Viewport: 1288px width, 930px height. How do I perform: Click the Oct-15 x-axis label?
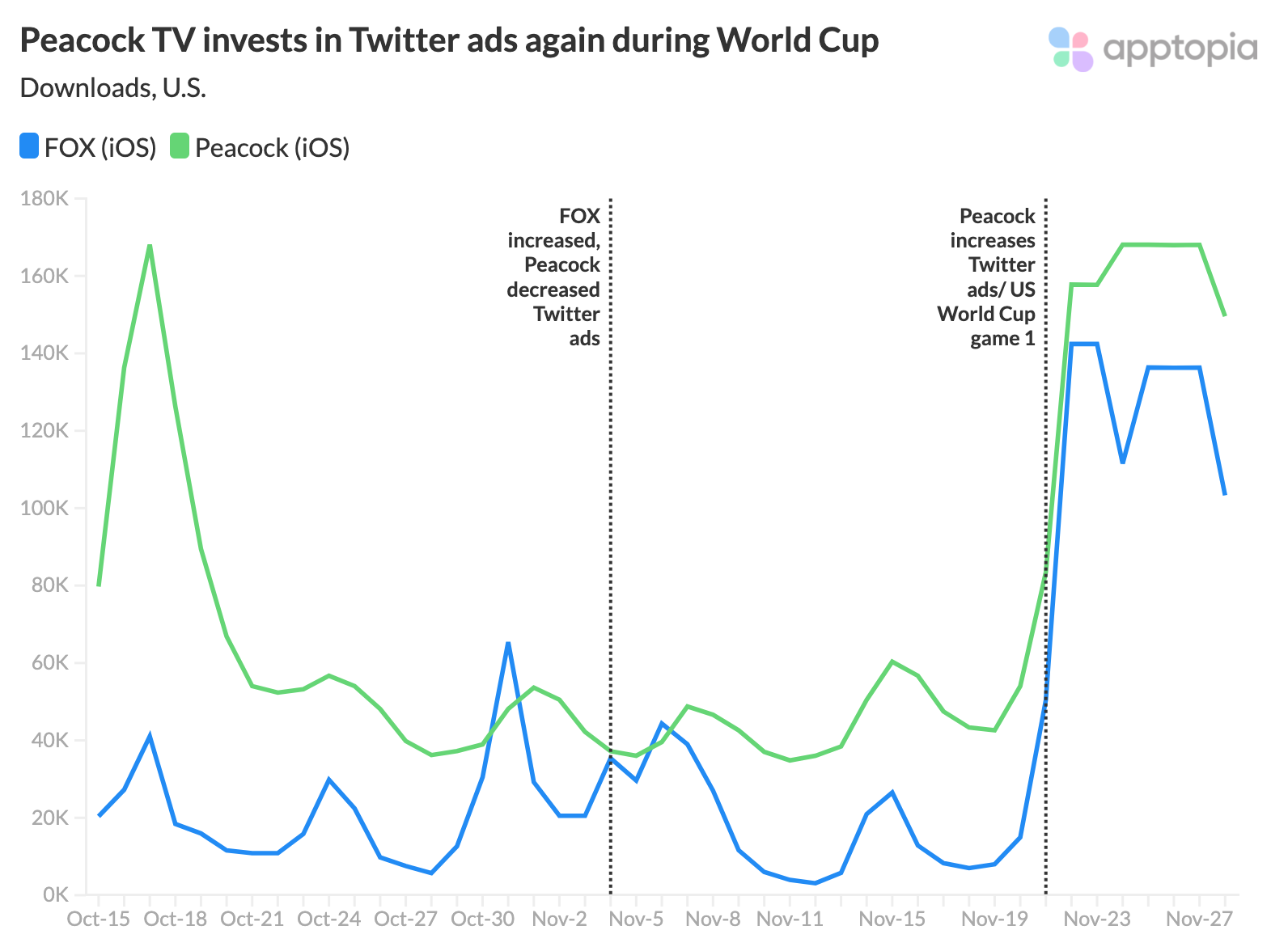[x=98, y=919]
